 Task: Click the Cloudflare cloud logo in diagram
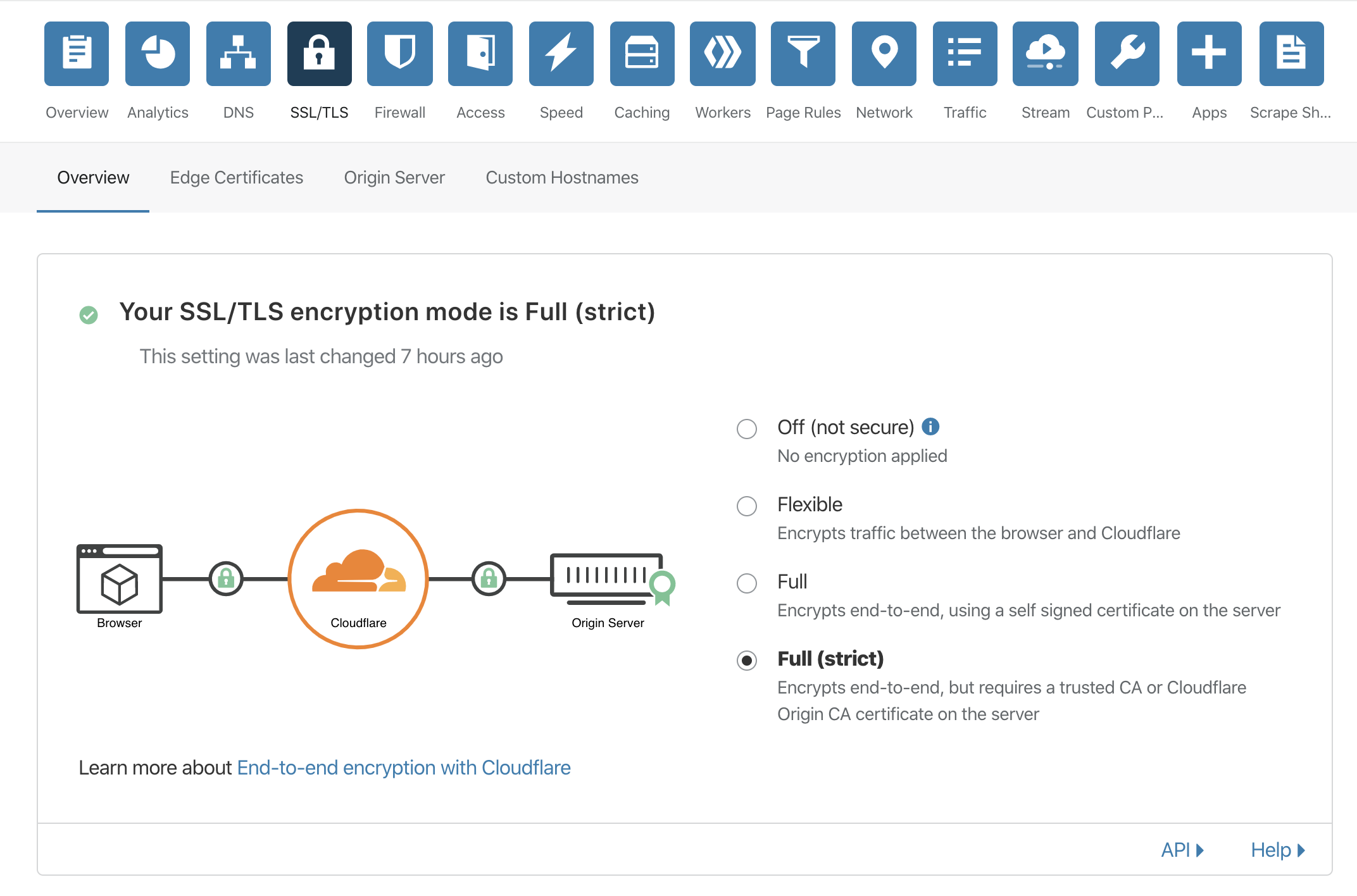tap(359, 571)
